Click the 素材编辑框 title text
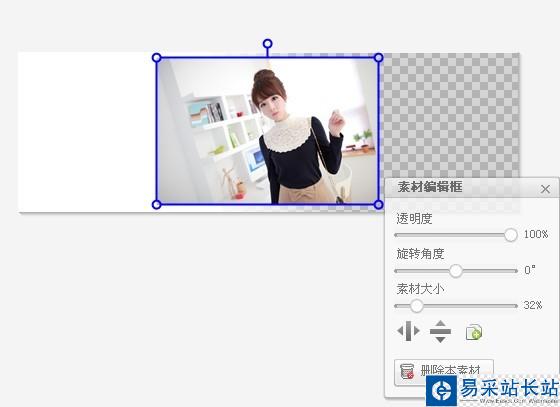560x407 pixels. pos(430,187)
